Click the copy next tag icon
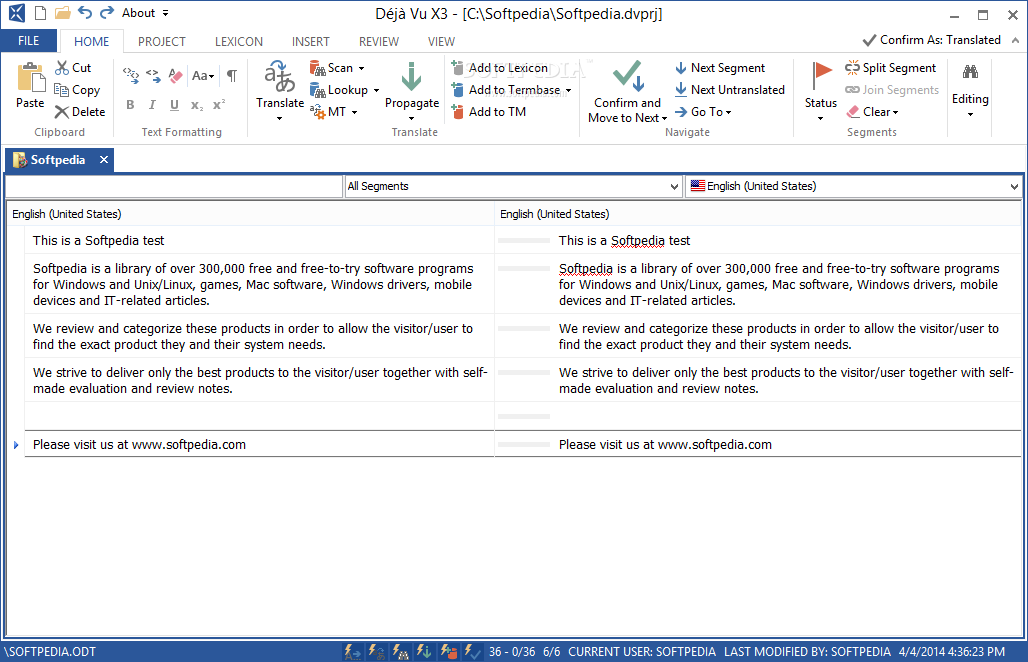This screenshot has height=662, width=1028. click(153, 75)
